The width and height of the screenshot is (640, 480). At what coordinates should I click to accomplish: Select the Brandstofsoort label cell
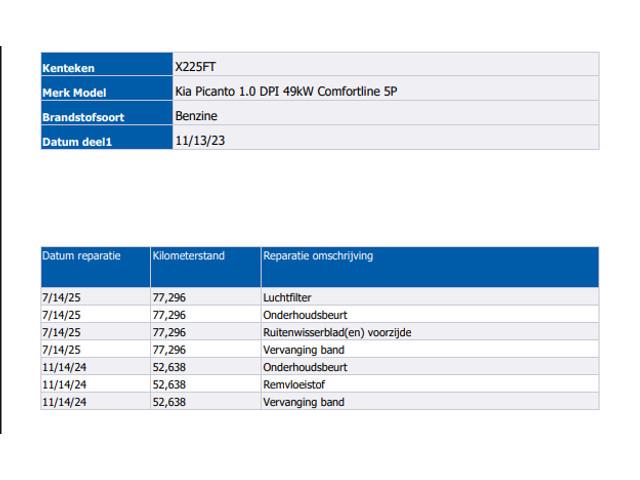[x=107, y=113]
